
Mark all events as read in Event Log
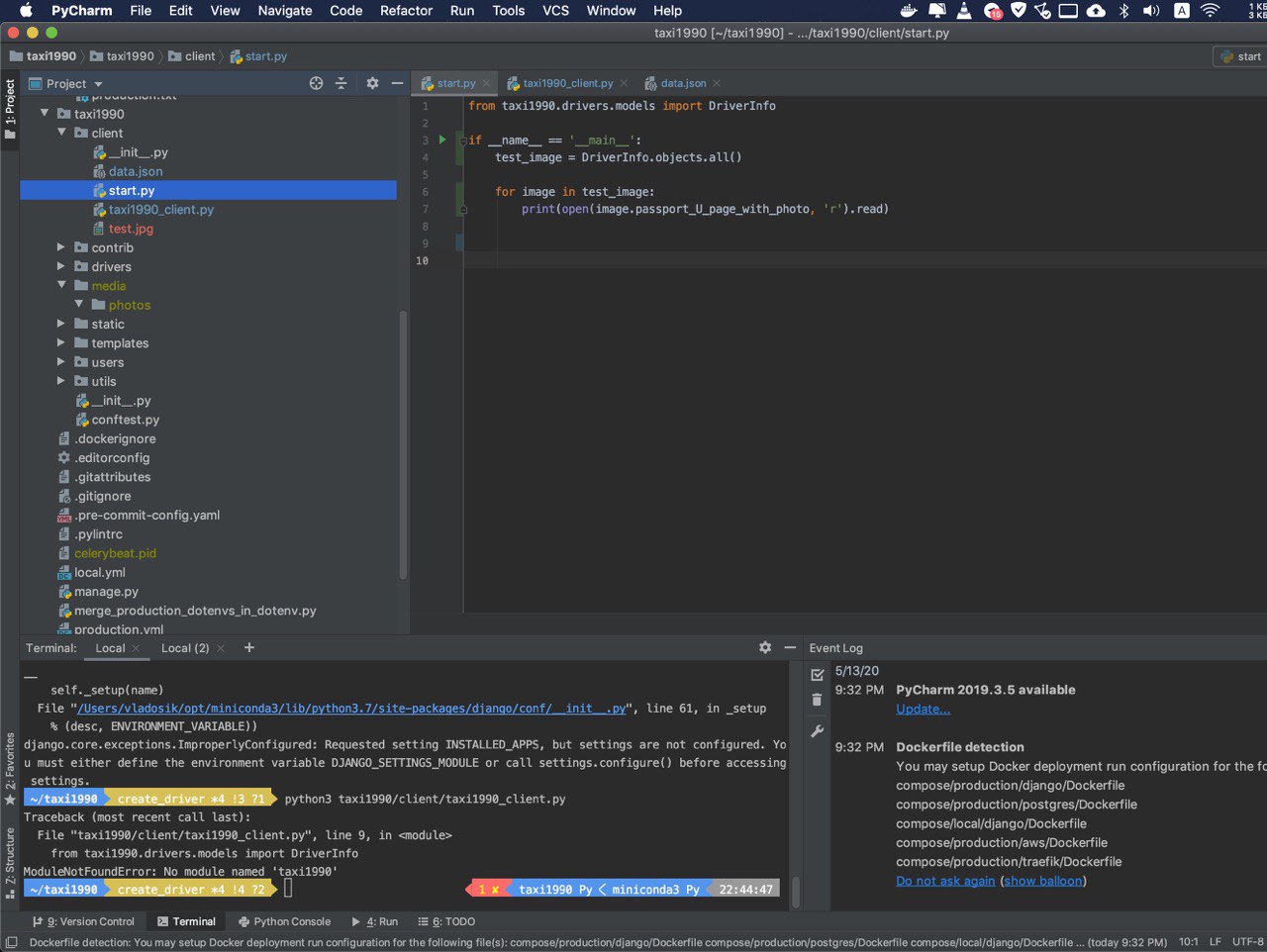[818, 675]
